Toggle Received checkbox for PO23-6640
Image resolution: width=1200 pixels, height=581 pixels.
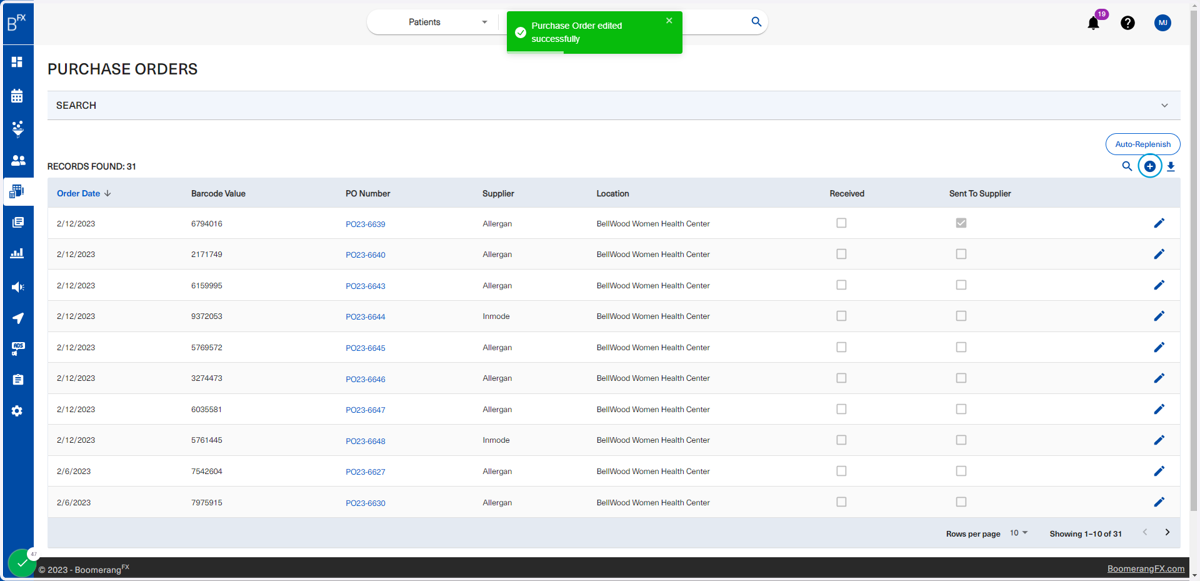click(x=841, y=254)
